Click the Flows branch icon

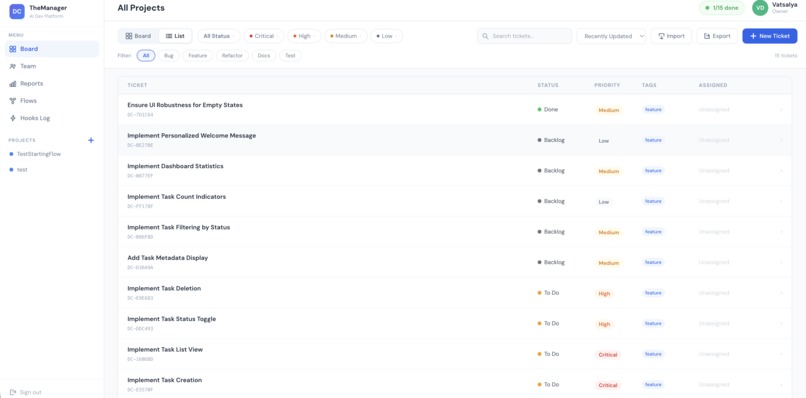click(x=13, y=101)
